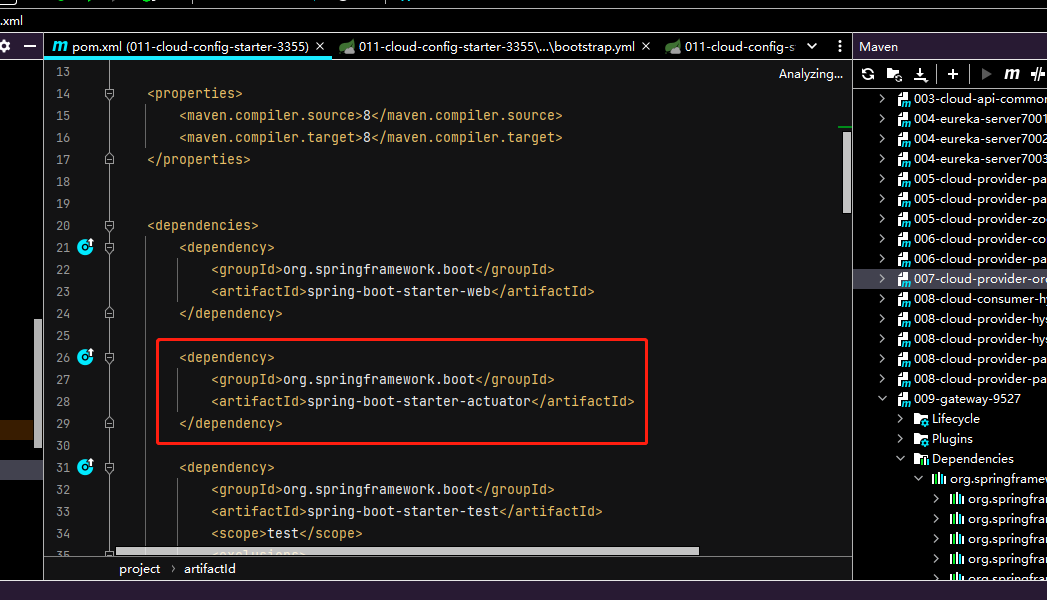The image size is (1047, 600).
Task: Select Plugins tree item
Action: pos(952,438)
